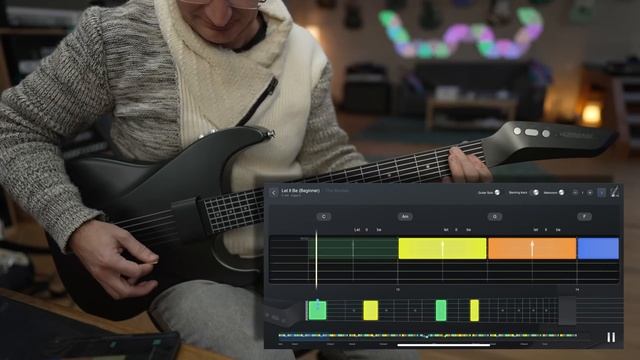Click the white playhead line on timeline
Viewport: 640px width, 360px height.
[316, 260]
